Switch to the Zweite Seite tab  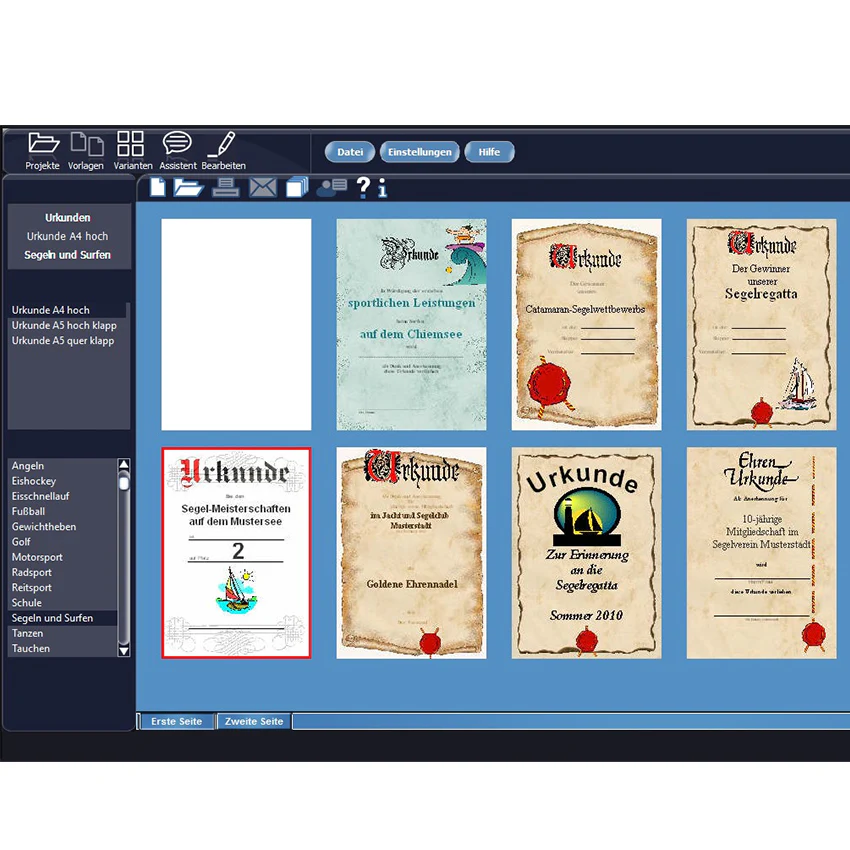(254, 722)
